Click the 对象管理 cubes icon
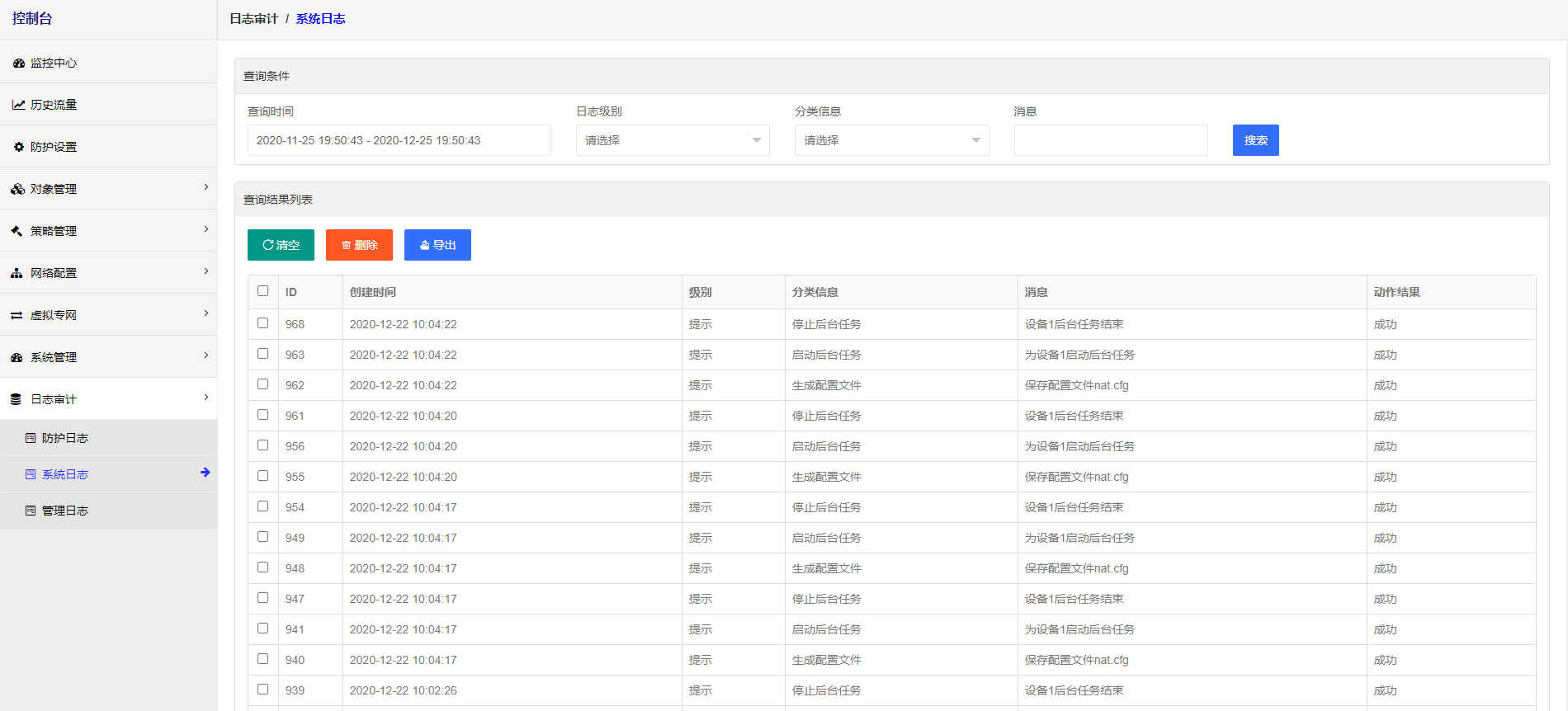 coord(18,189)
